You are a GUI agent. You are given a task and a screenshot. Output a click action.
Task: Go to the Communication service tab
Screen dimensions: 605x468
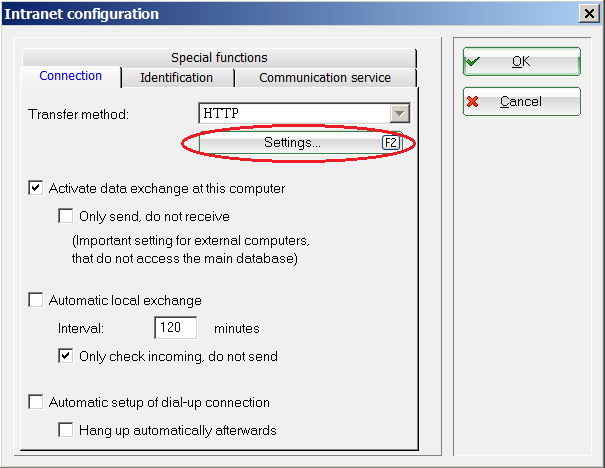(x=325, y=77)
